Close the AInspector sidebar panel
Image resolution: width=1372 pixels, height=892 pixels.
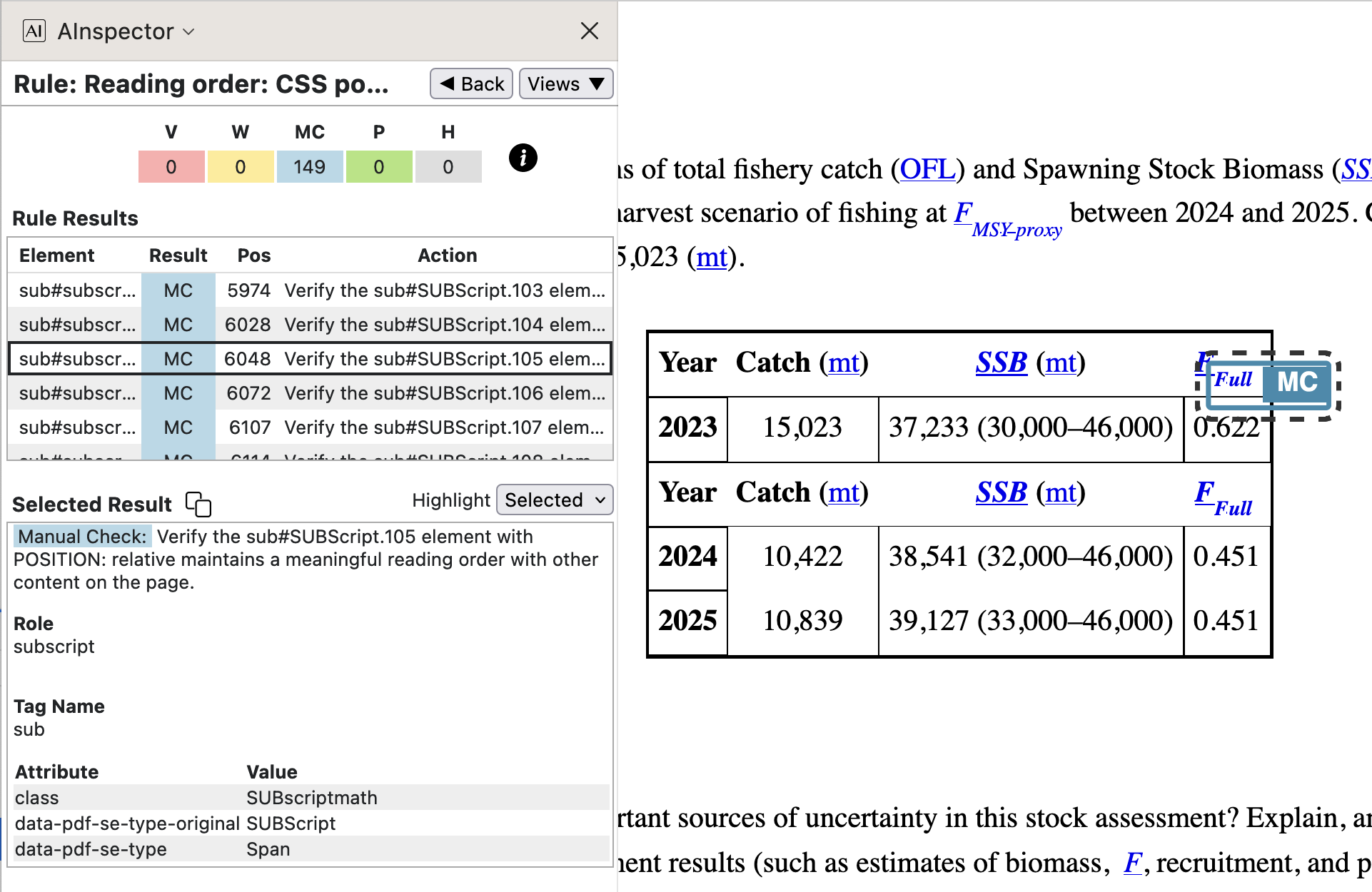click(589, 31)
